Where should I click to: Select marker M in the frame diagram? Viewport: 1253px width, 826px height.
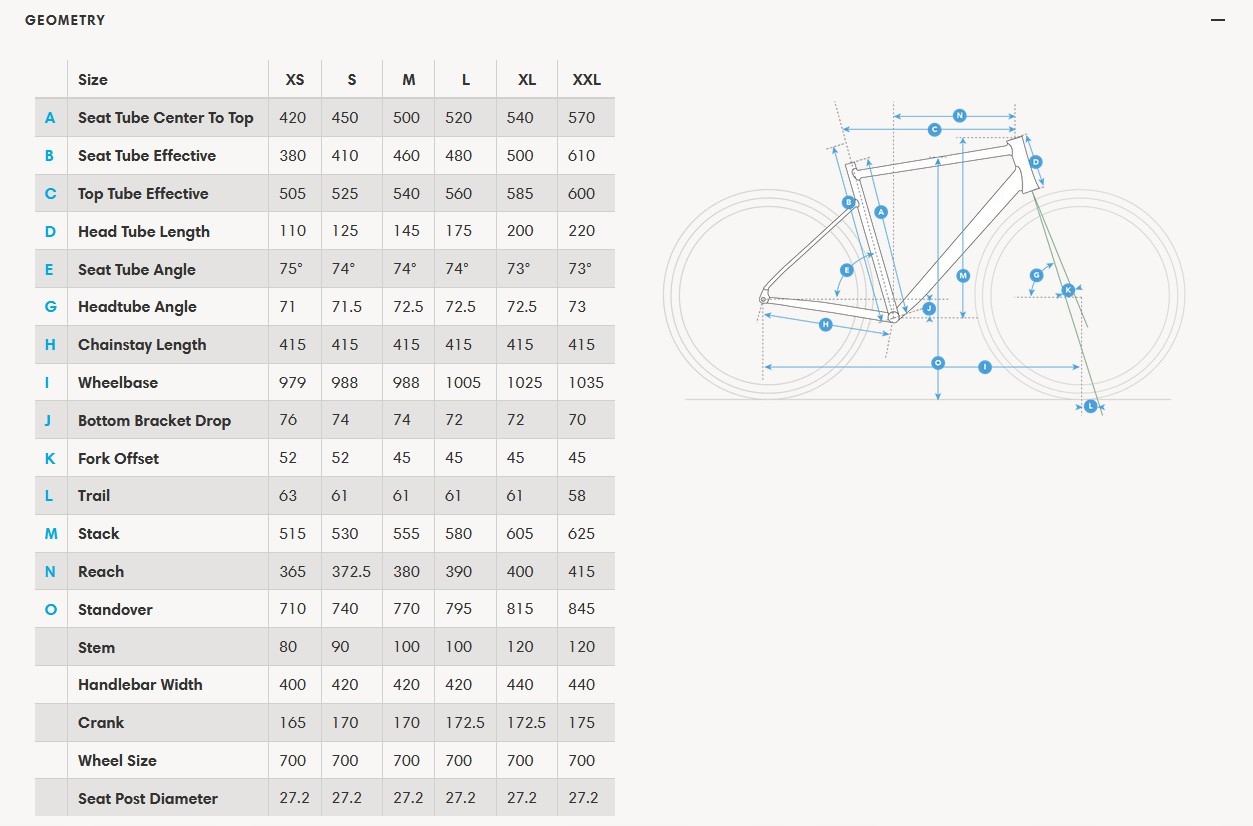963,275
